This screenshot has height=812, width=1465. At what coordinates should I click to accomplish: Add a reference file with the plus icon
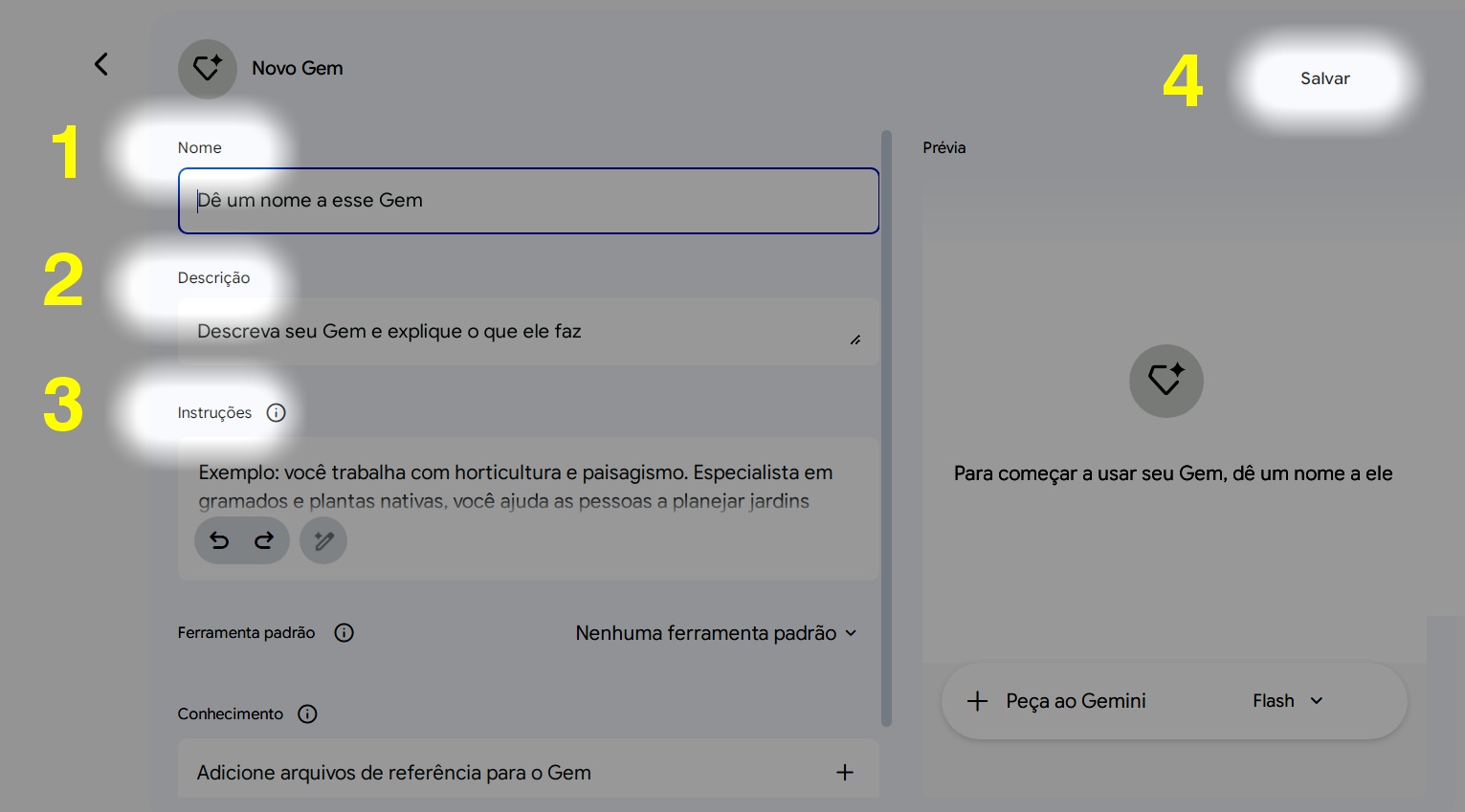click(x=845, y=773)
